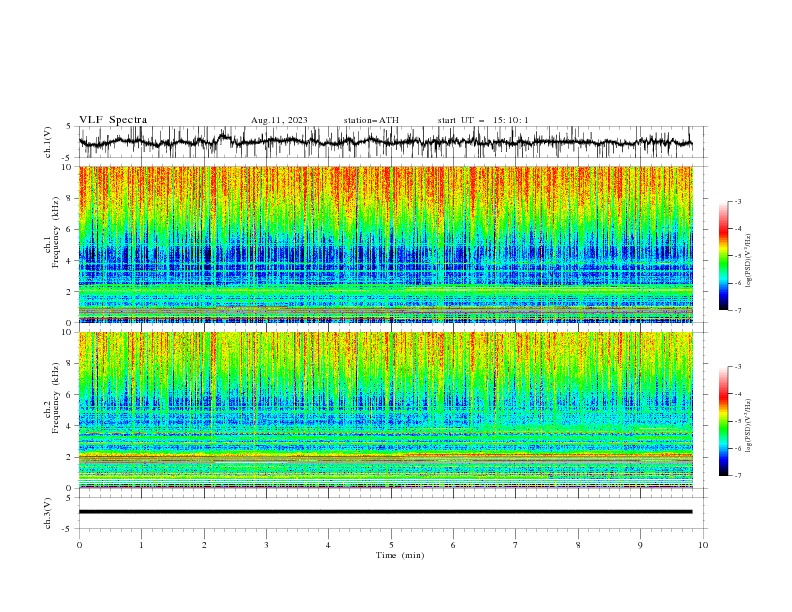
Task: Click the ch.1 voltage waveform trace
Action: click(385, 142)
